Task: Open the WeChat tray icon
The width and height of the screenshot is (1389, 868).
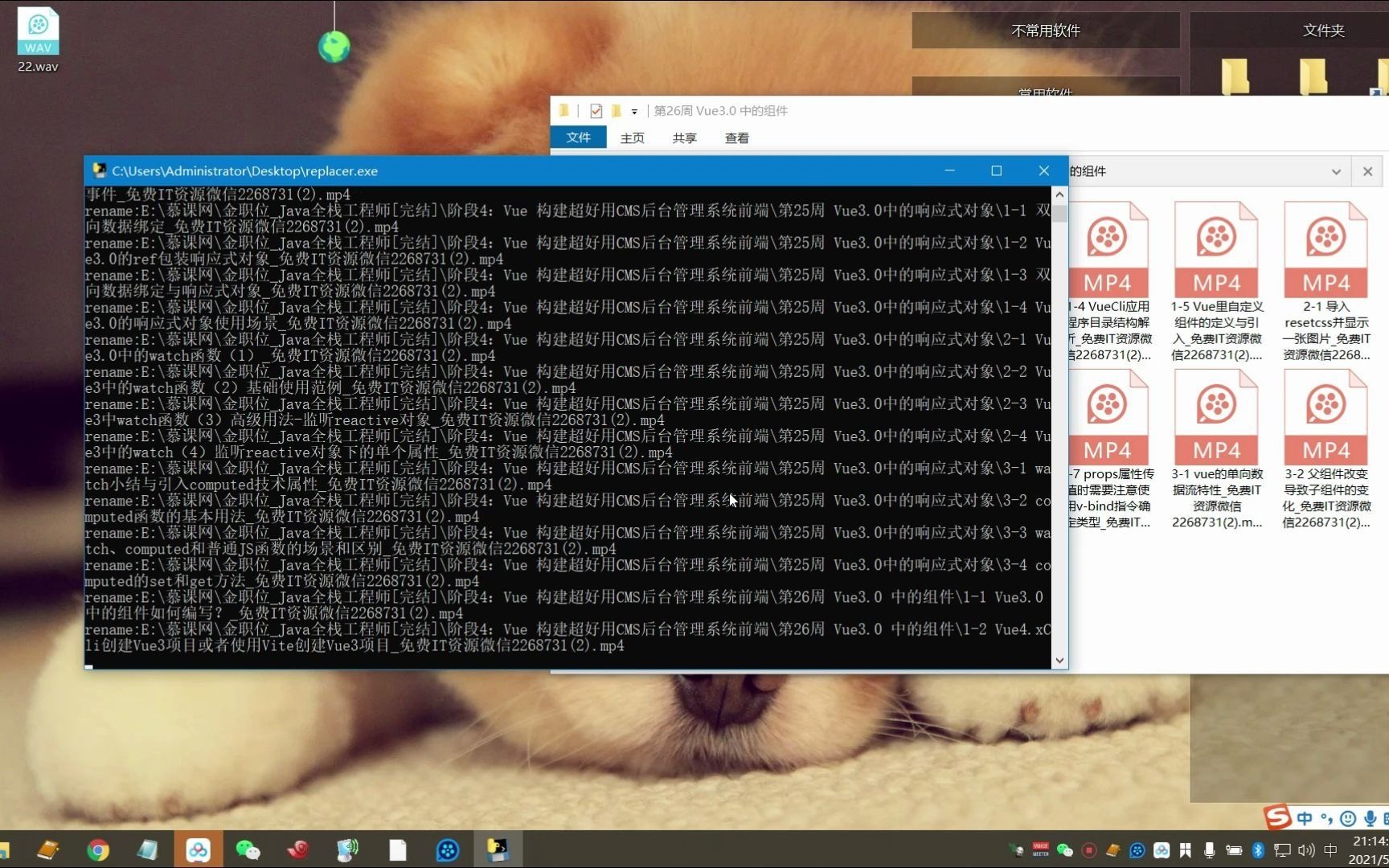Action: point(1064,850)
